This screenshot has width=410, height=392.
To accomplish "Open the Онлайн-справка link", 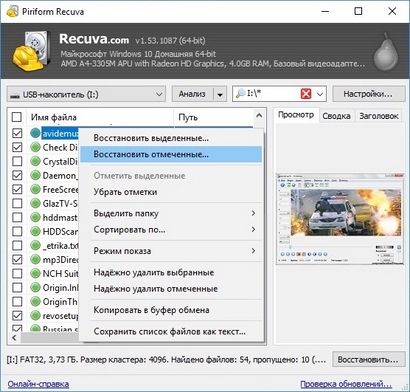I will pyautogui.click(x=38, y=384).
